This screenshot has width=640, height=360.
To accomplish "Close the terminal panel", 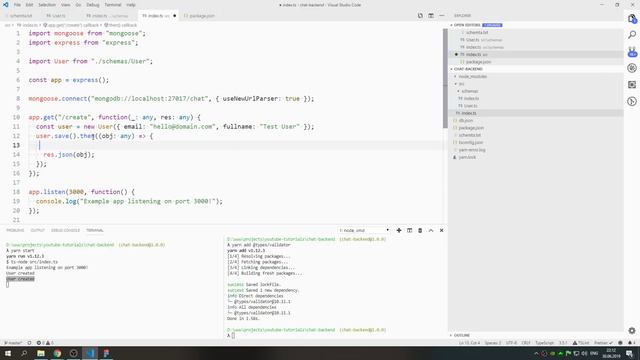I will pos(441,230).
